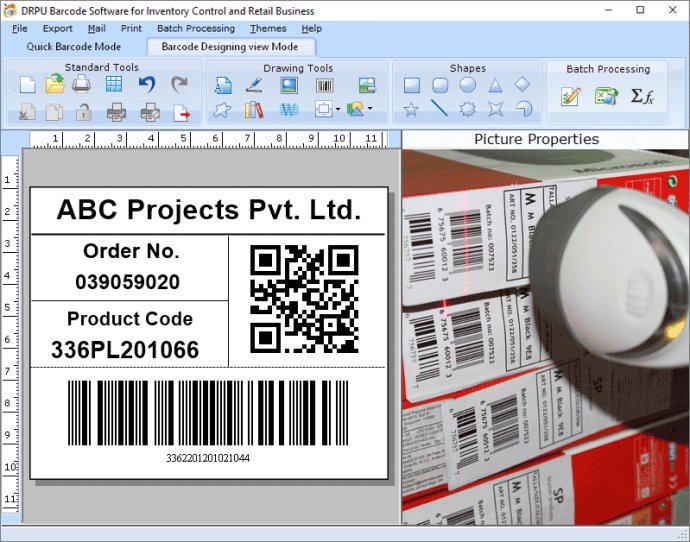Draw the curved arc shape
The width and height of the screenshot is (690, 542).
coord(524,109)
